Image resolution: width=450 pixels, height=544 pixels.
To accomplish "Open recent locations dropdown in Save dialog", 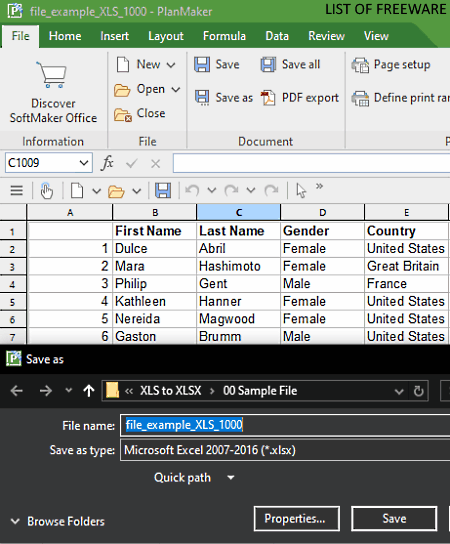I will pos(69,390).
